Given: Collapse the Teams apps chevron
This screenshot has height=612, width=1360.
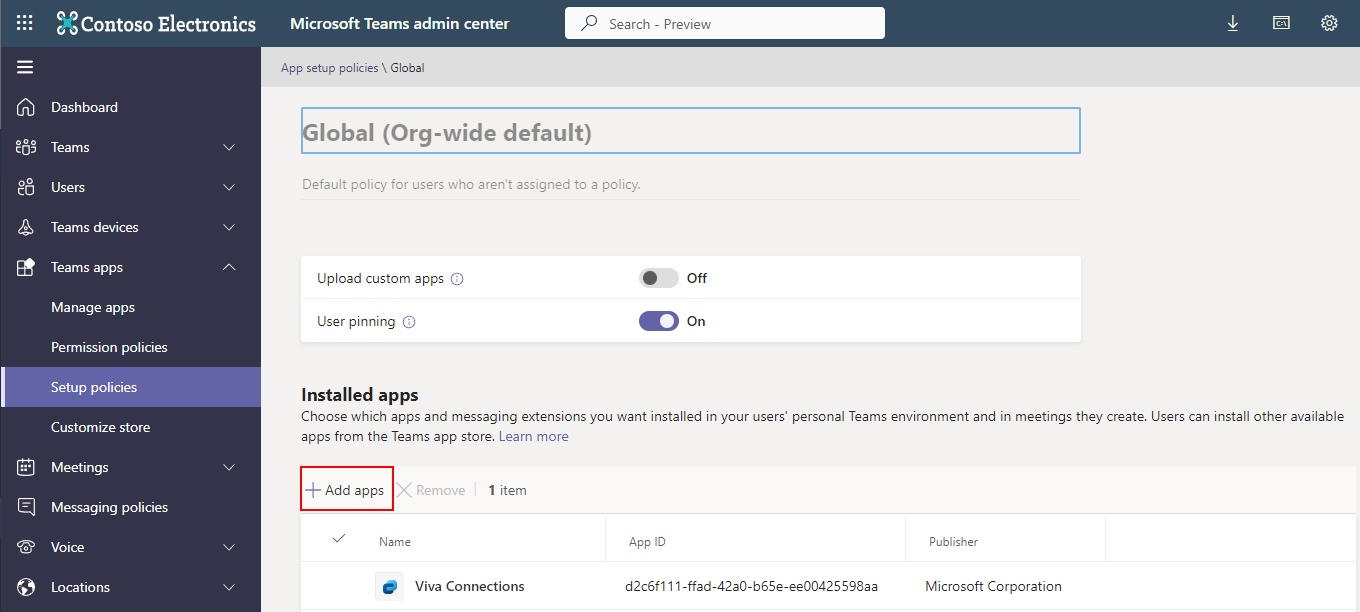Looking at the screenshot, I should pos(229,267).
